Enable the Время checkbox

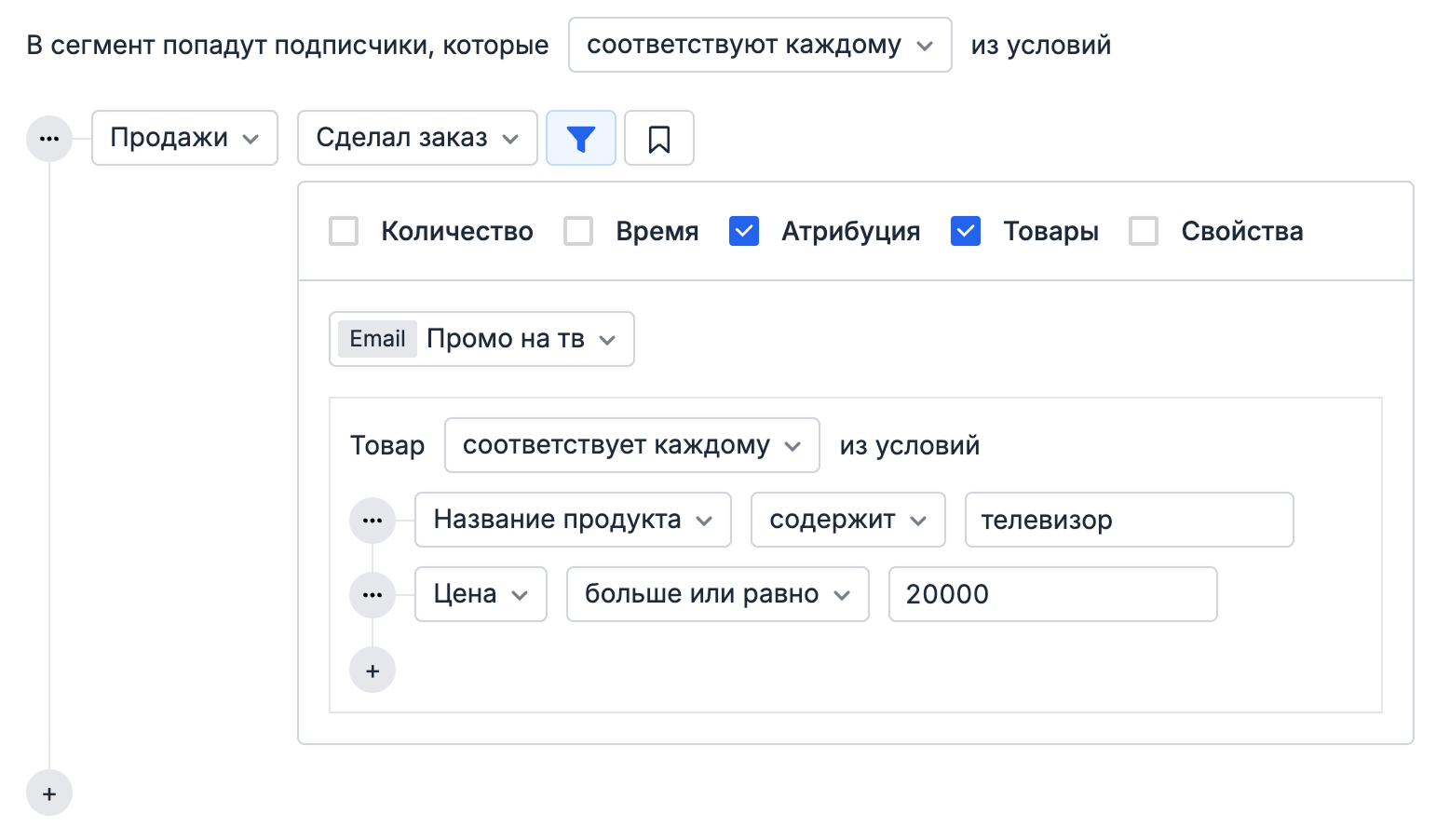coord(578,231)
